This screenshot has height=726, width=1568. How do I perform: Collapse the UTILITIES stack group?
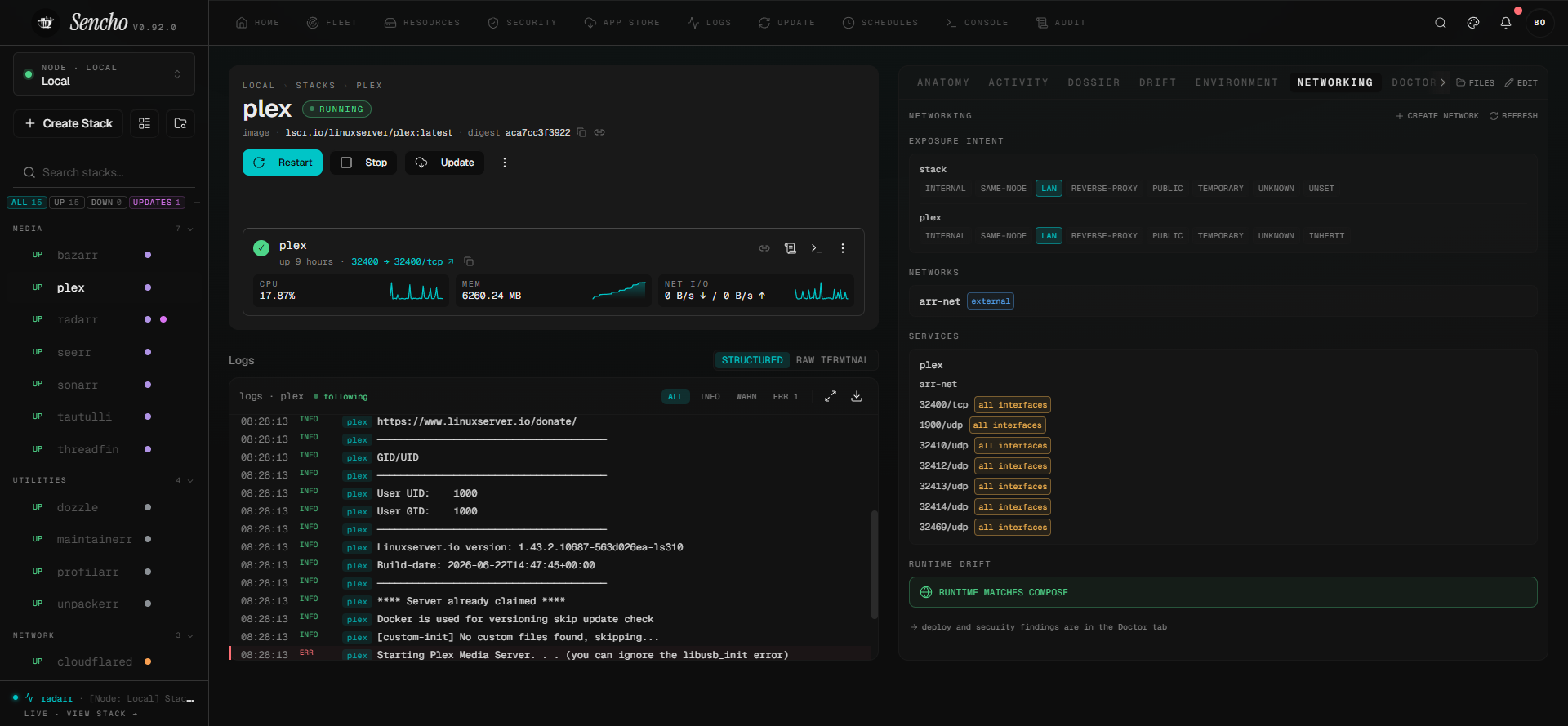click(190, 480)
